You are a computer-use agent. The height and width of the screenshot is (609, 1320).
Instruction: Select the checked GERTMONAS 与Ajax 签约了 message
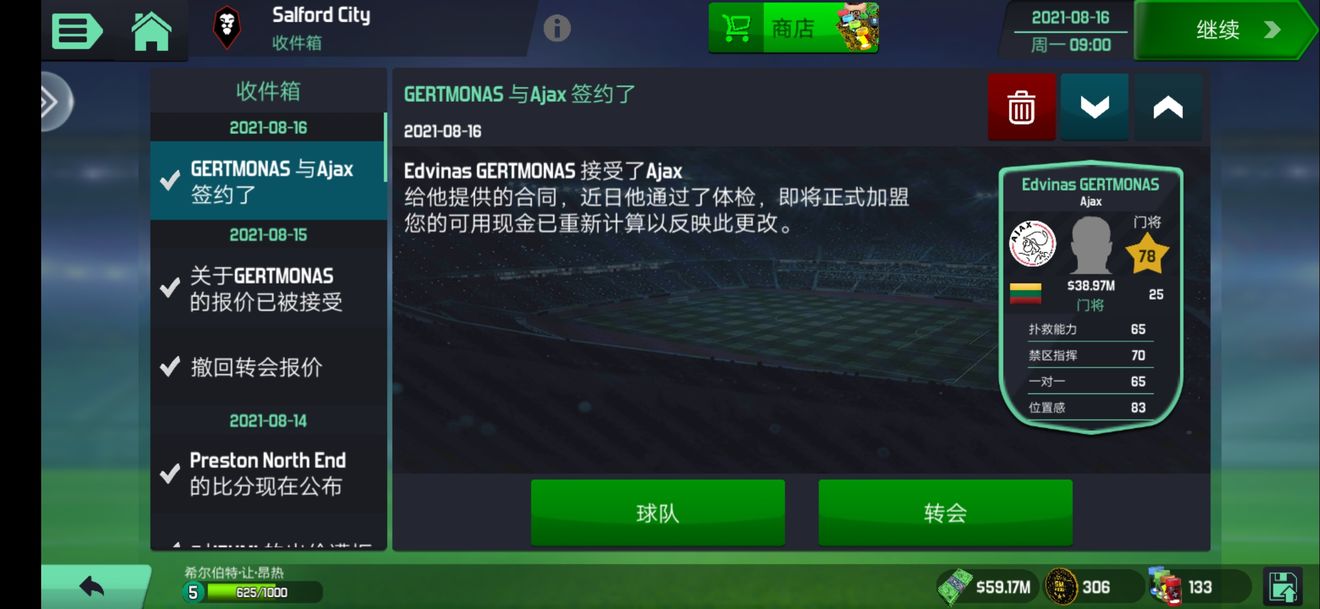pyautogui.click(x=268, y=181)
